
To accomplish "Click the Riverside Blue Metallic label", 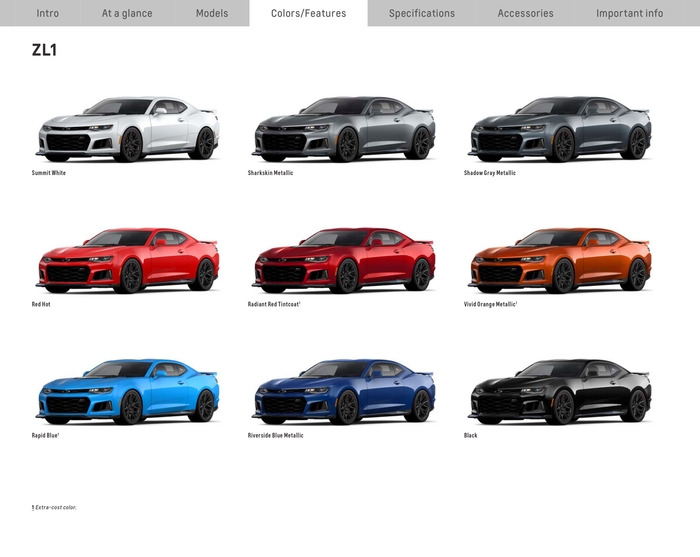I will [275, 436].
